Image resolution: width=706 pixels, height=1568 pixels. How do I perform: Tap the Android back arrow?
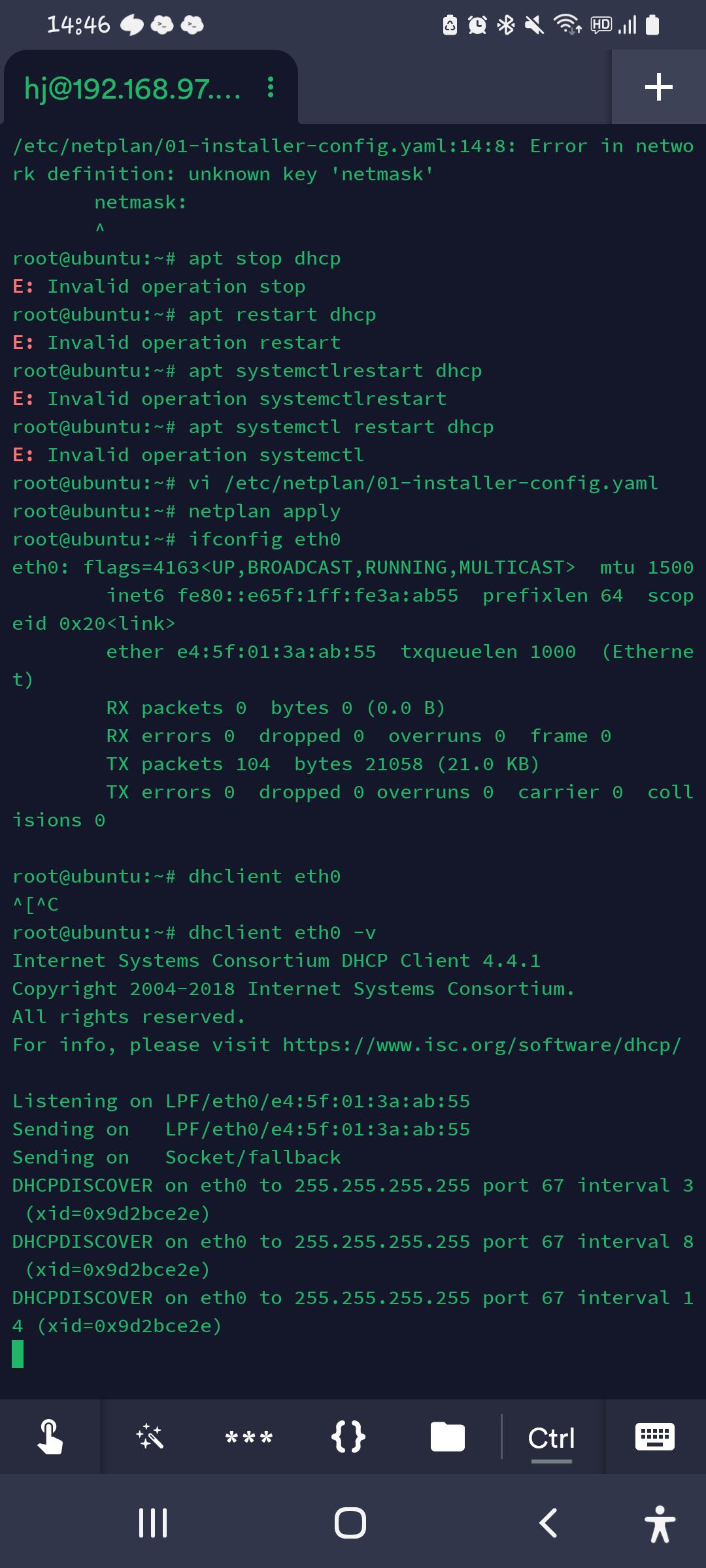point(548,1523)
